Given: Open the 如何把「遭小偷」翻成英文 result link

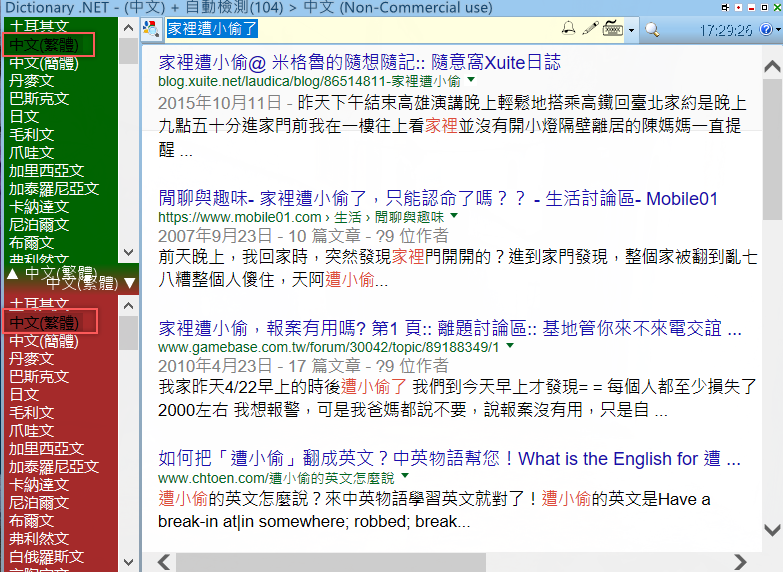Looking at the screenshot, I should (x=449, y=459).
